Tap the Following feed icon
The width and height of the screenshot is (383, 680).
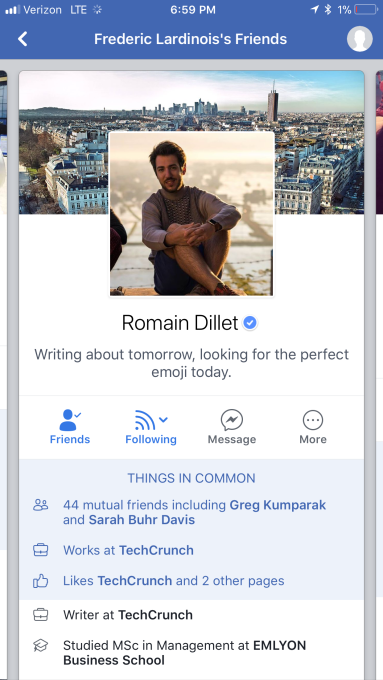tap(145, 420)
